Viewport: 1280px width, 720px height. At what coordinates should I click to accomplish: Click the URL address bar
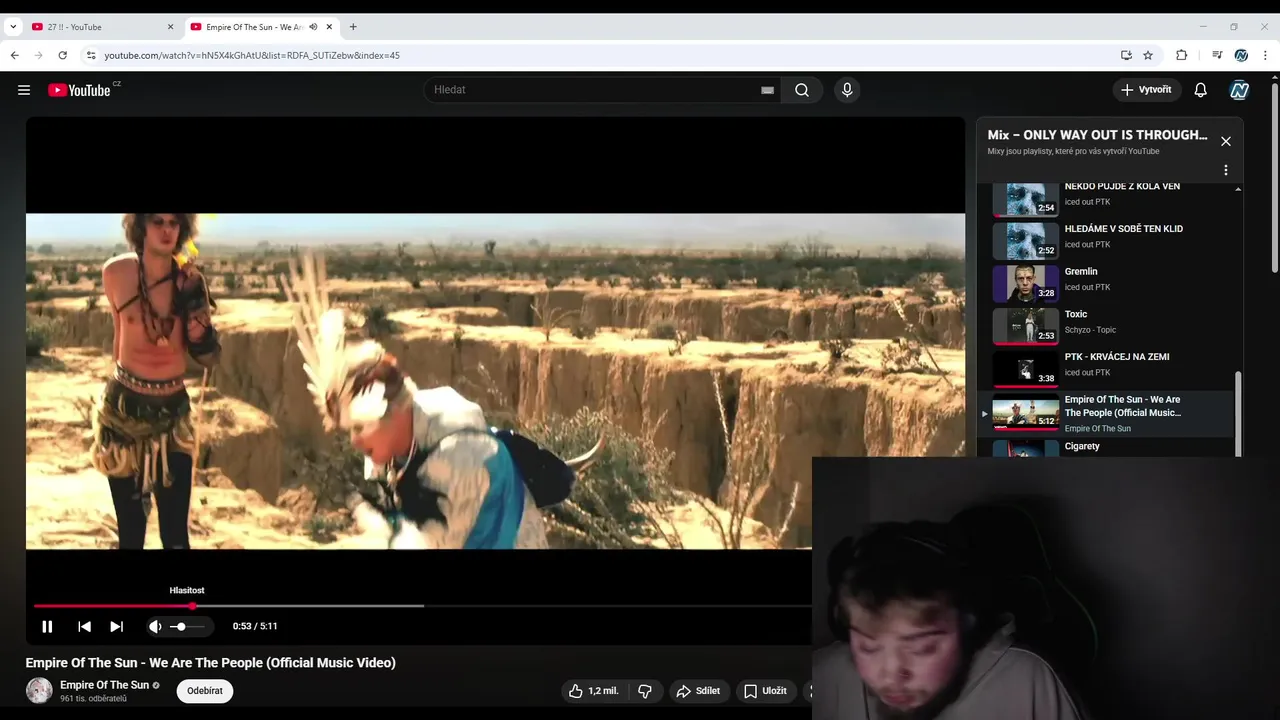pyautogui.click(x=600, y=55)
